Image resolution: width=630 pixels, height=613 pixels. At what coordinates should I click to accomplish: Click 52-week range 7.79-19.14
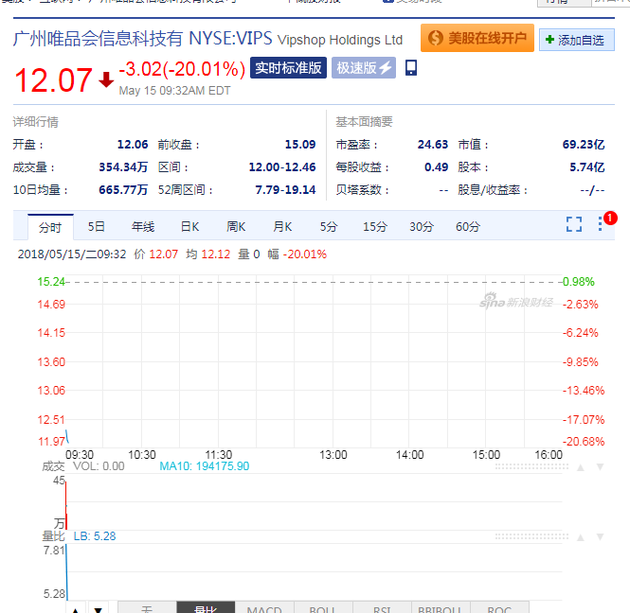tap(285, 190)
